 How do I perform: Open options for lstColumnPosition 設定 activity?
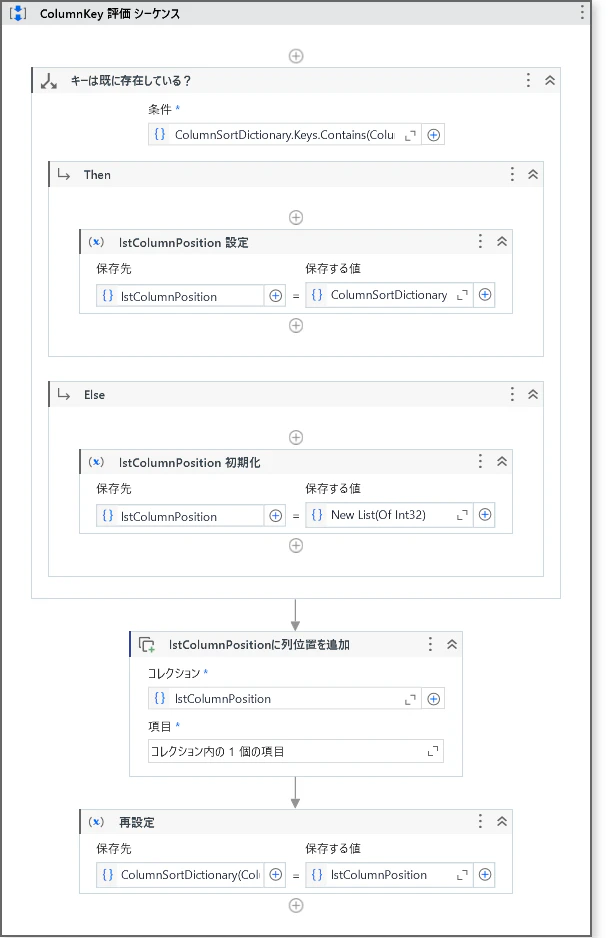(480, 241)
